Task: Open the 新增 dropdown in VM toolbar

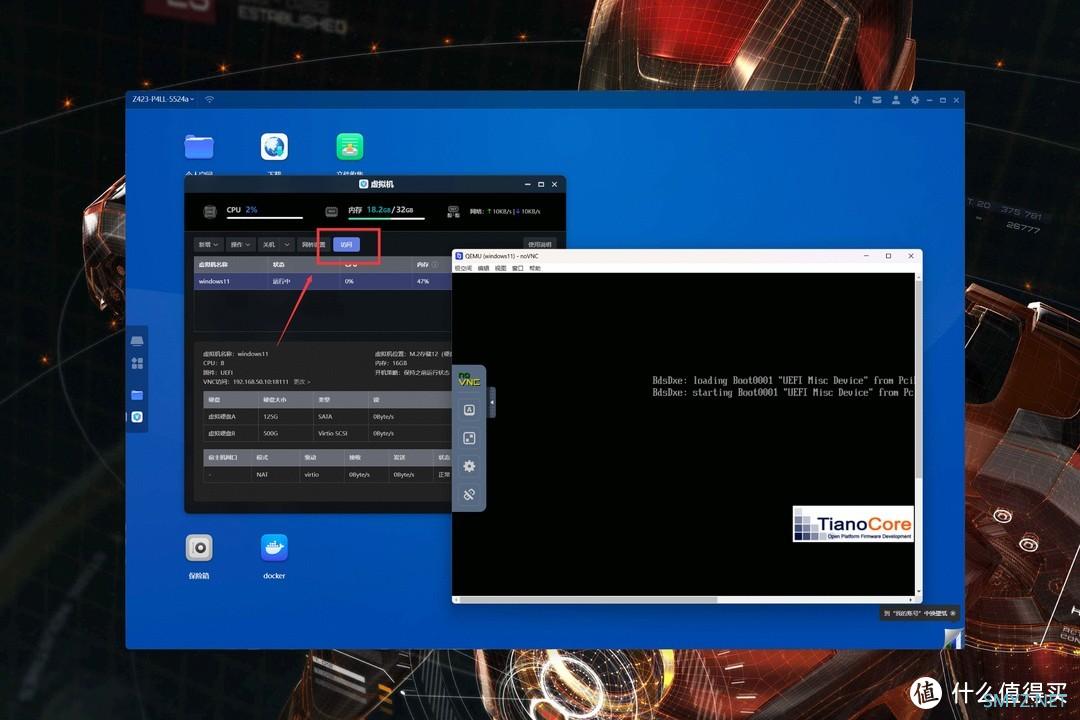Action: 209,245
